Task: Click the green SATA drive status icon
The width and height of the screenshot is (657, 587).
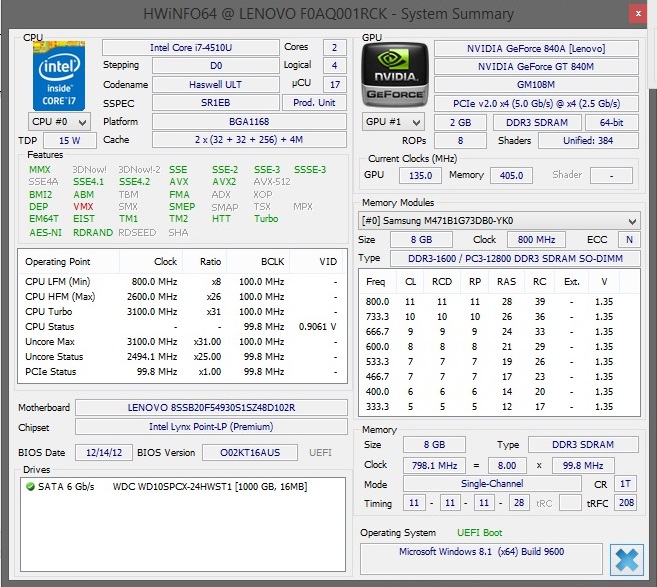Action: tap(29, 485)
